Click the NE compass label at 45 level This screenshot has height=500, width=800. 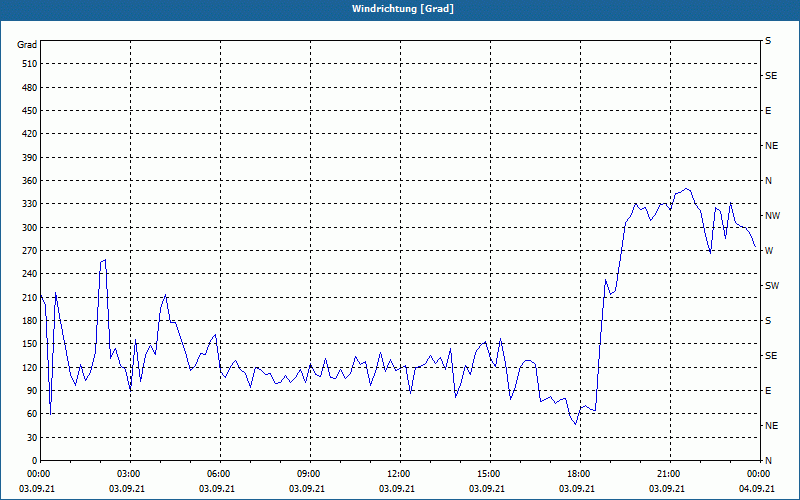point(771,426)
